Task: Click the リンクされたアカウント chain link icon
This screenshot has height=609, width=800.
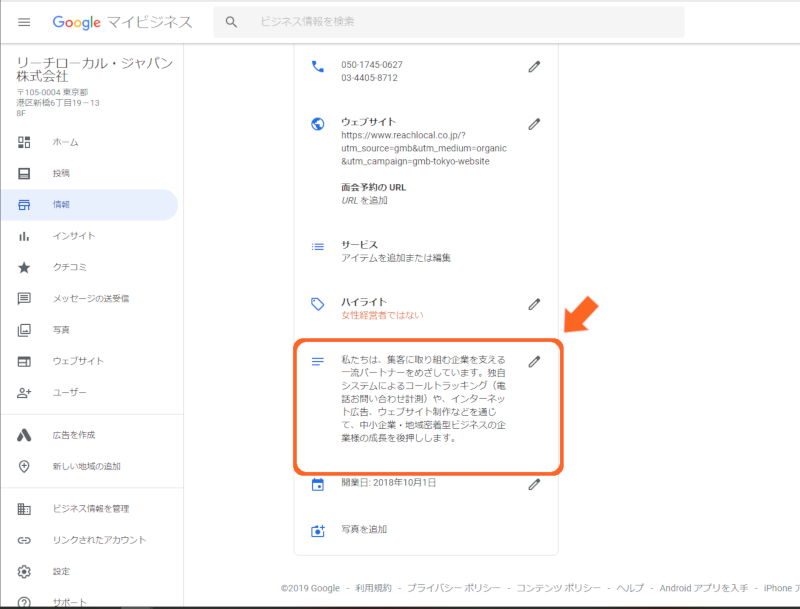Action: click(x=24, y=540)
